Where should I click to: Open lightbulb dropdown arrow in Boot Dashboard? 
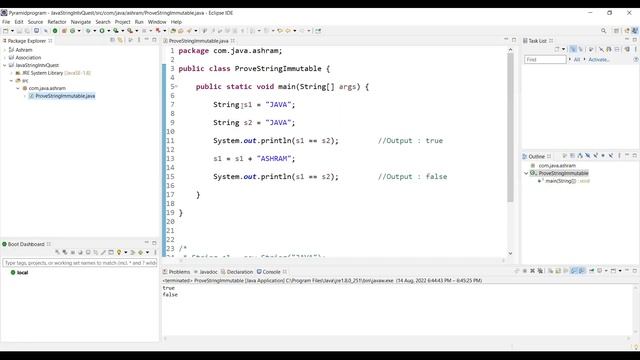pos(126,252)
